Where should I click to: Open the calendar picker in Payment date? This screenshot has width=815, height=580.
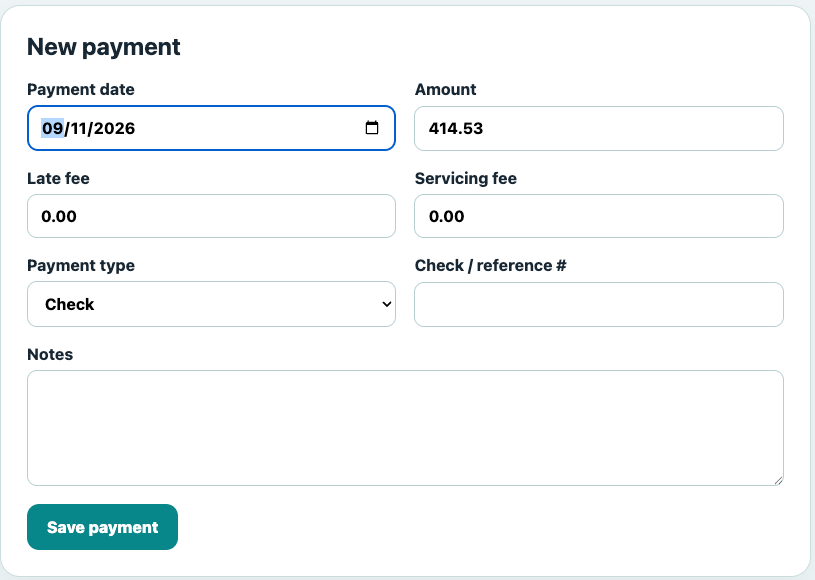click(372, 128)
